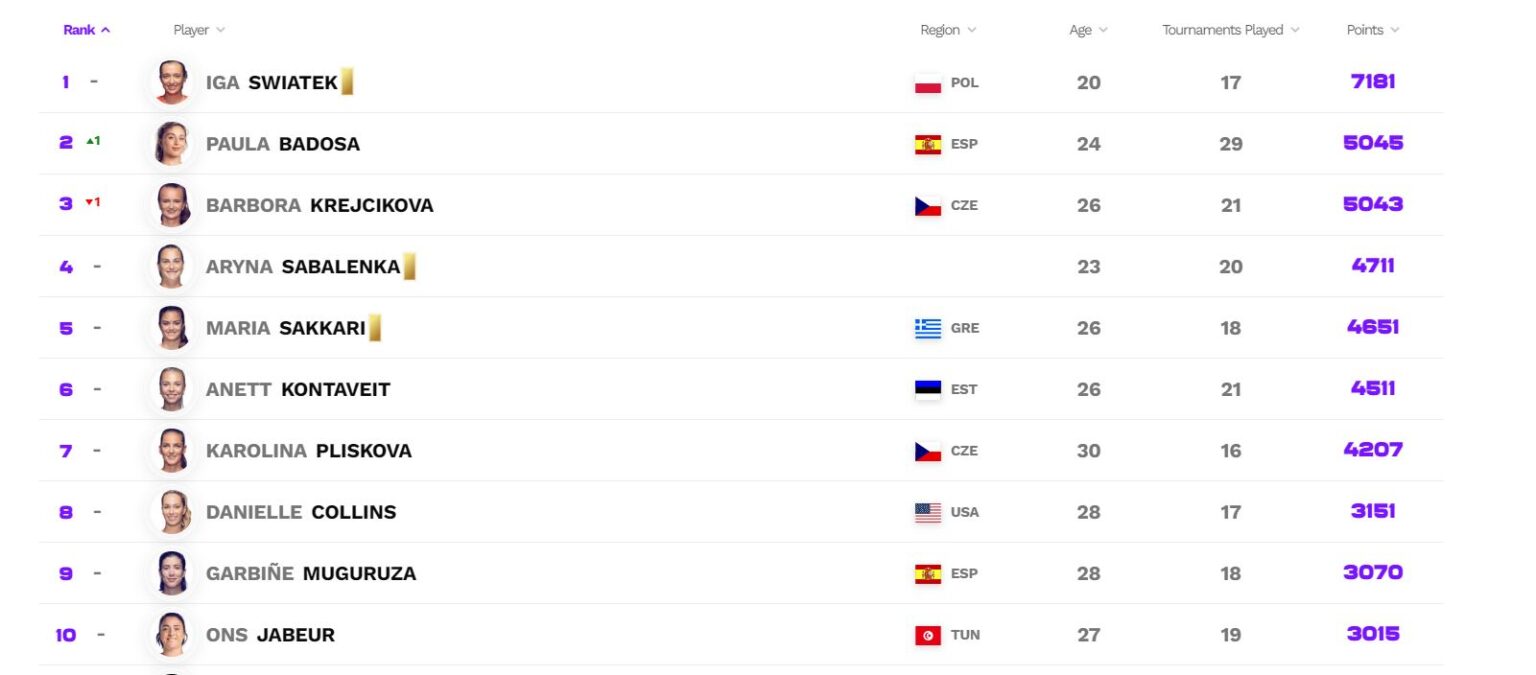Open the Player column sort dropdown
This screenshot has width=1536, height=675.
click(x=199, y=30)
